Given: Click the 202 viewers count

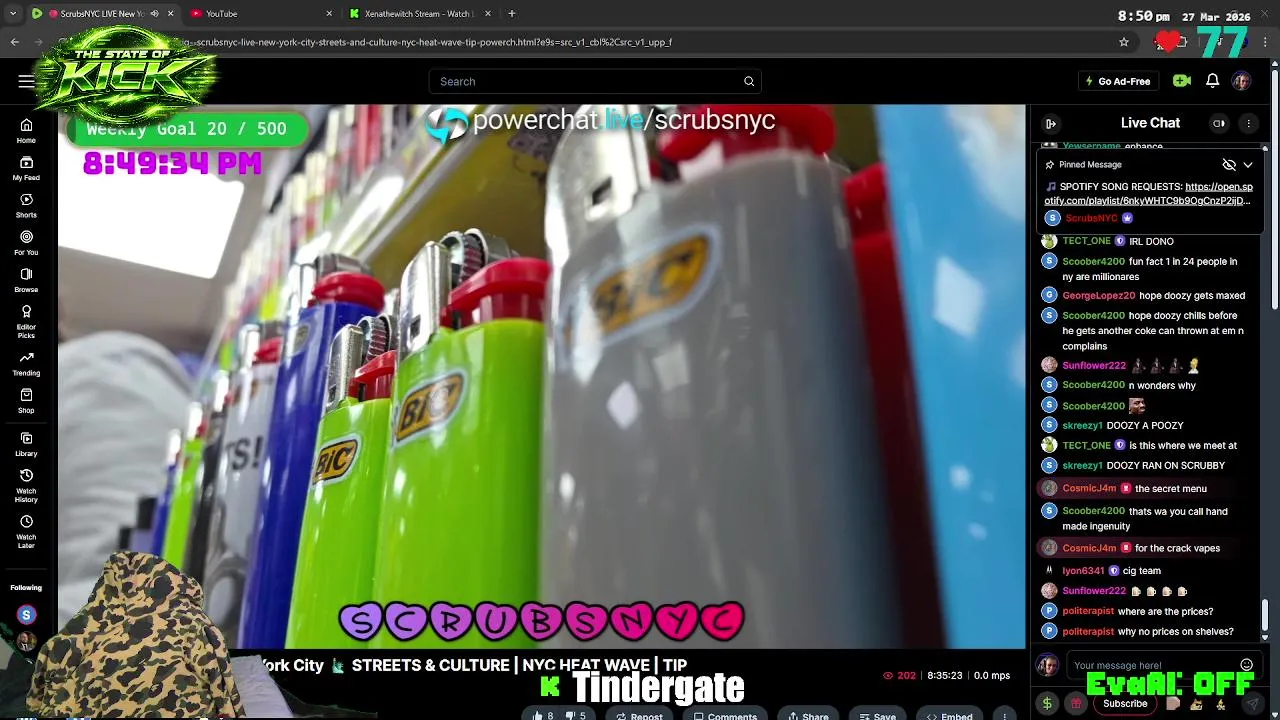Looking at the screenshot, I should [899, 676].
